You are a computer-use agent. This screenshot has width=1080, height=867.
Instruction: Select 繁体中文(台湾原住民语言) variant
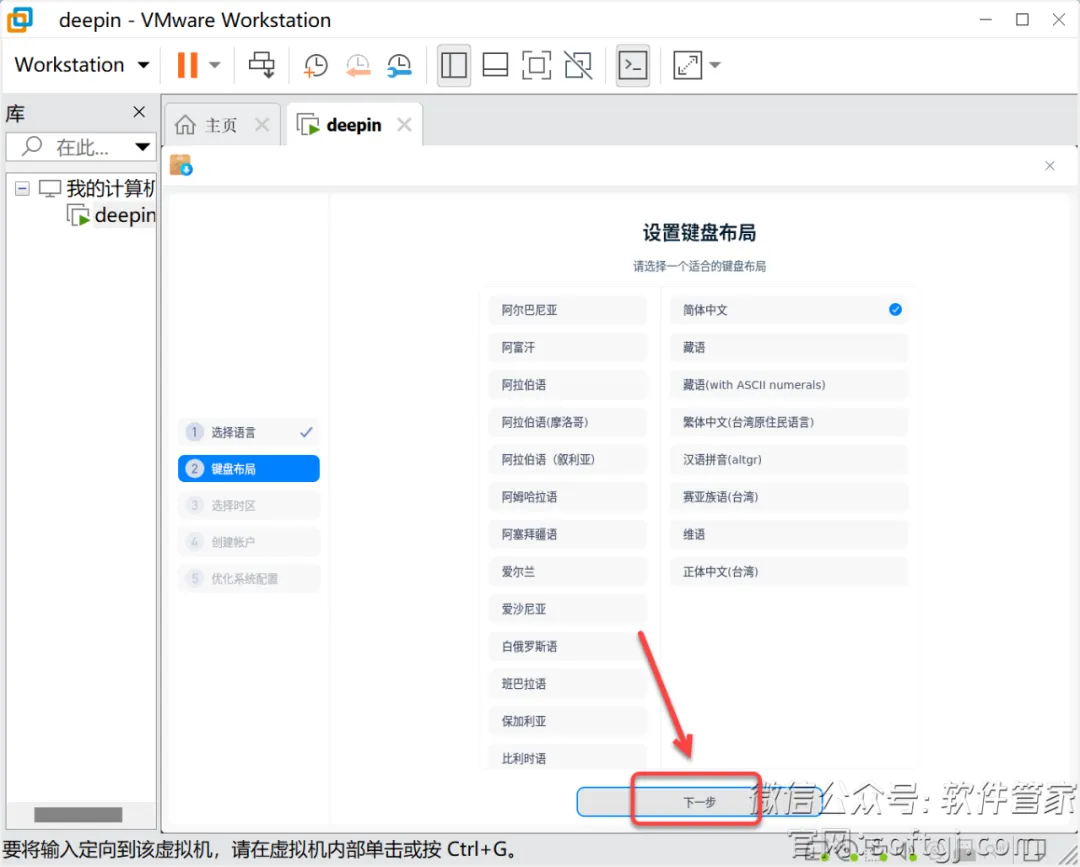click(789, 422)
